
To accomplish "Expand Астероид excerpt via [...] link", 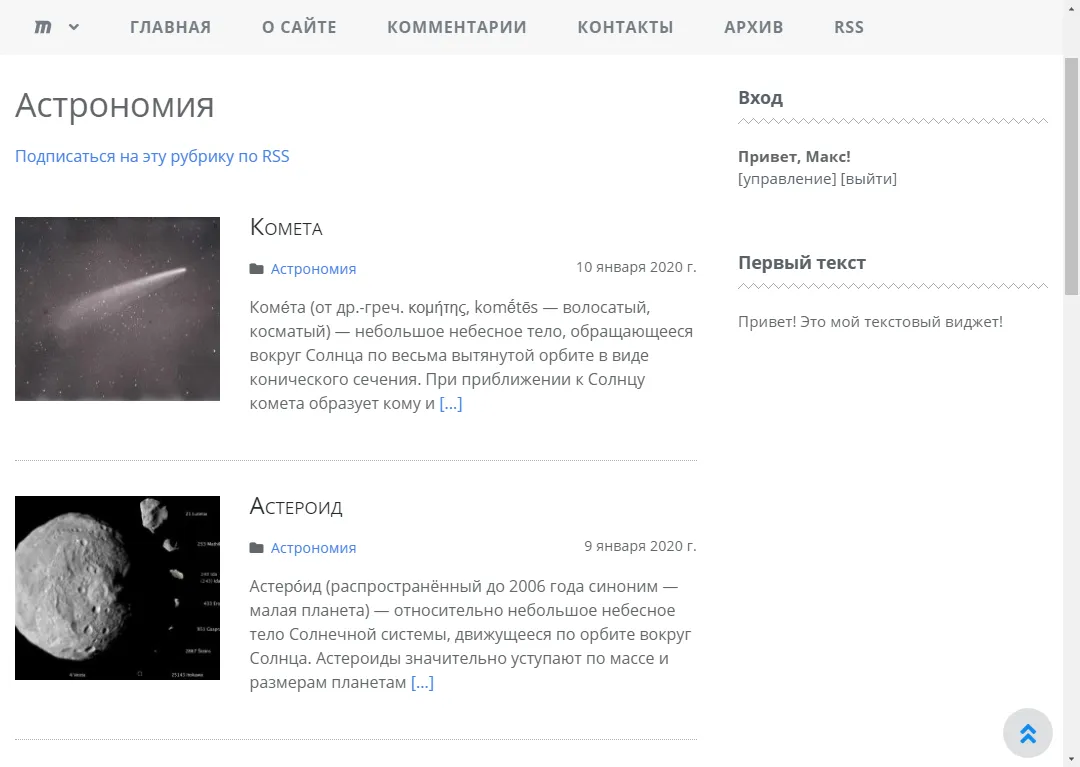I will [x=422, y=683].
